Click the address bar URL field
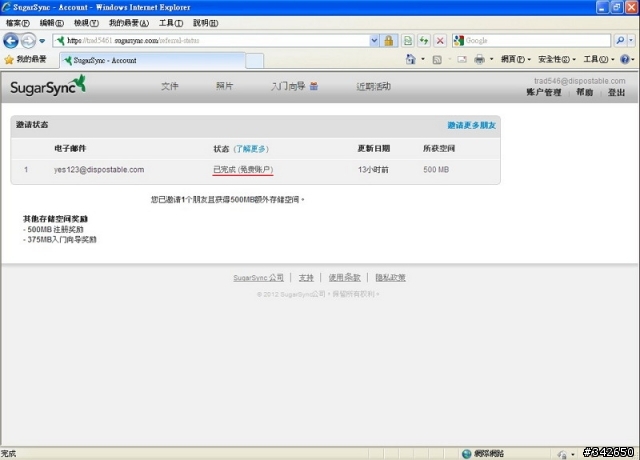The height and width of the screenshot is (460, 640). [x=211, y=40]
